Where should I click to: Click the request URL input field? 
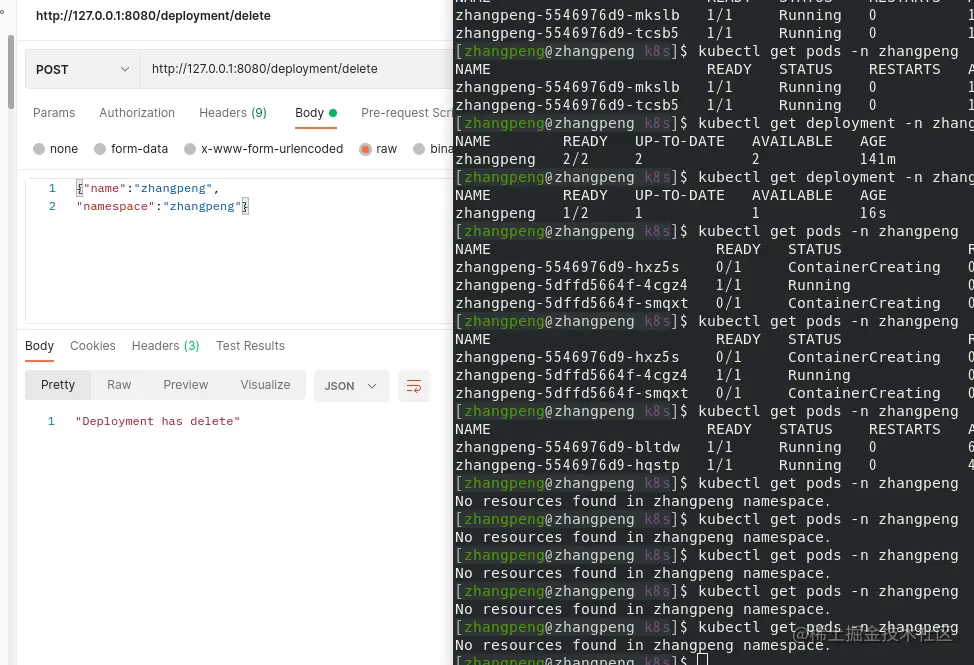(x=297, y=69)
